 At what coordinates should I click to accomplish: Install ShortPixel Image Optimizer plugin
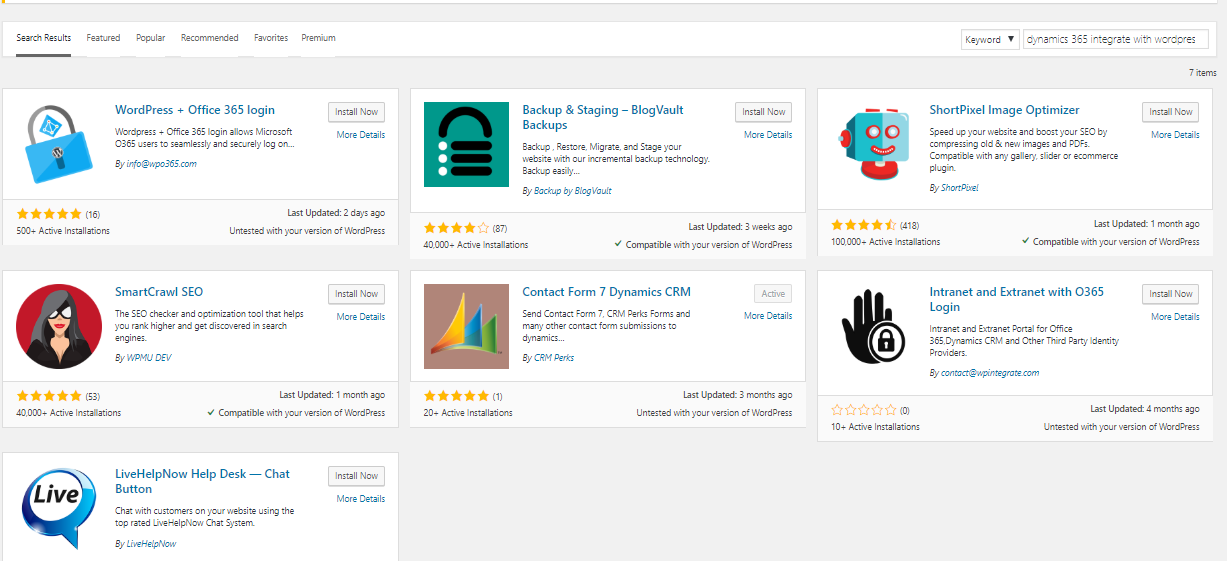click(1170, 112)
